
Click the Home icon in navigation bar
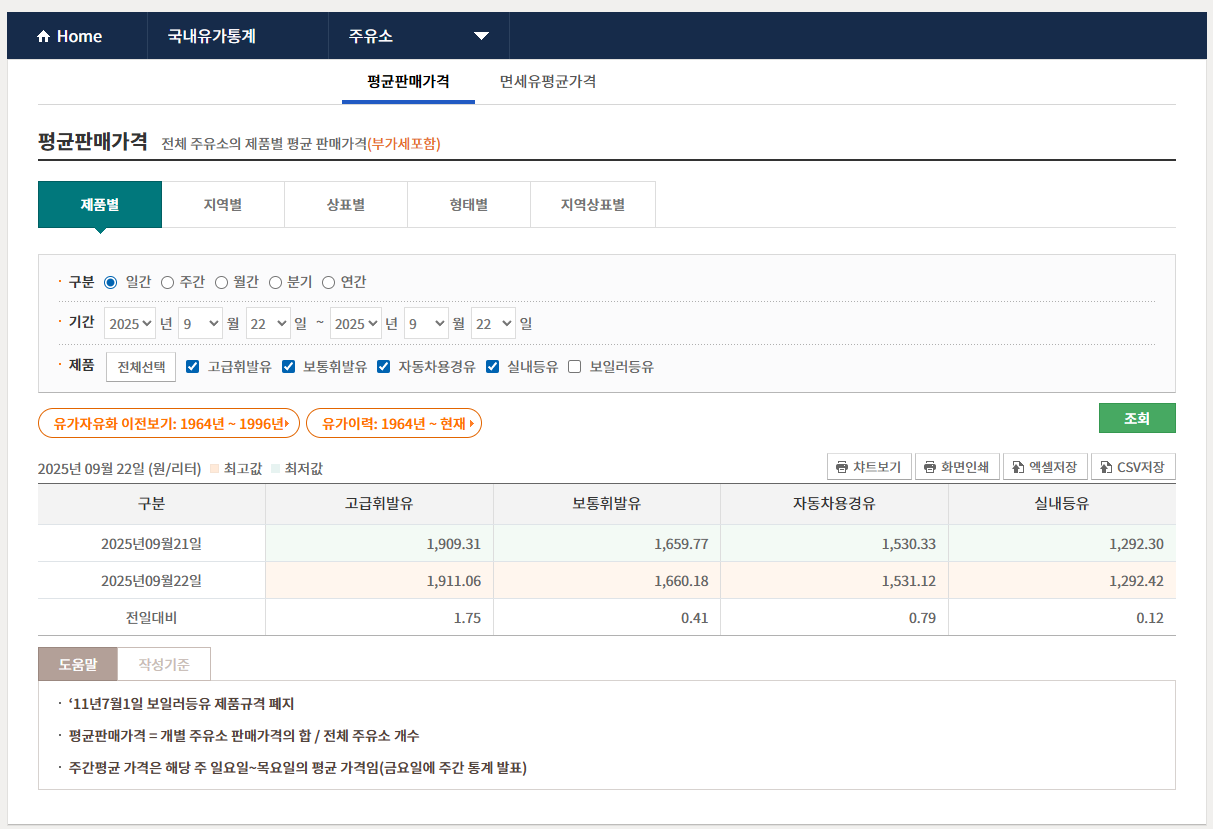(43, 37)
